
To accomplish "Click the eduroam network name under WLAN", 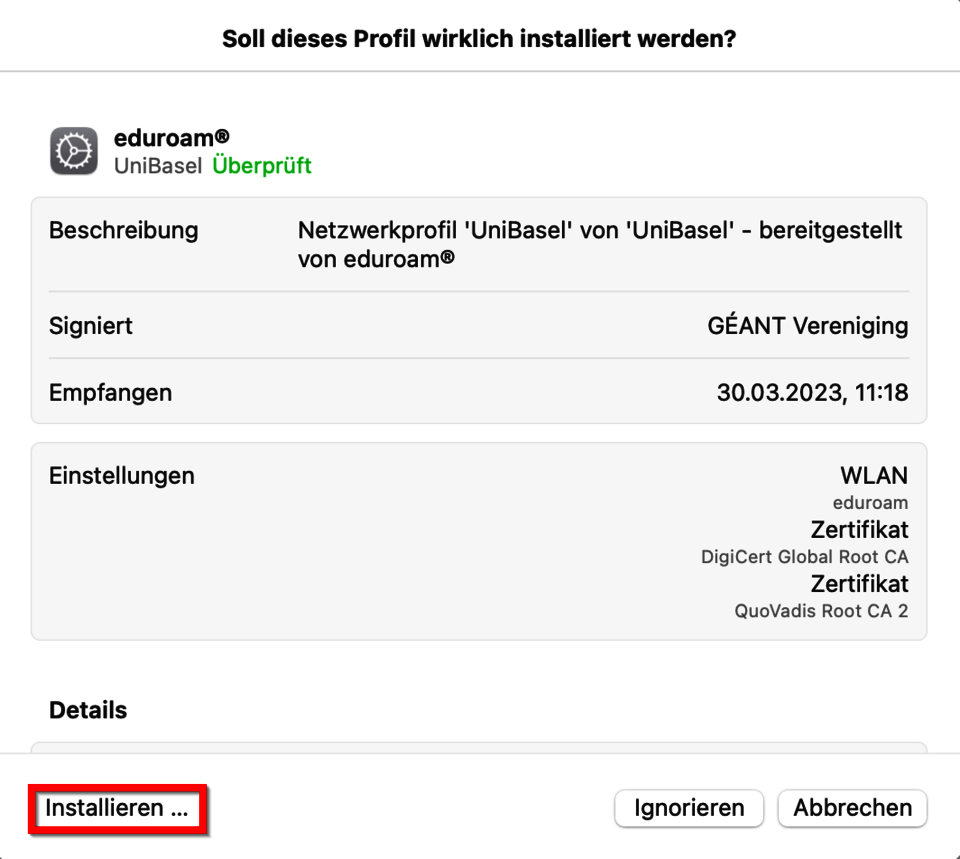I will coord(870,503).
